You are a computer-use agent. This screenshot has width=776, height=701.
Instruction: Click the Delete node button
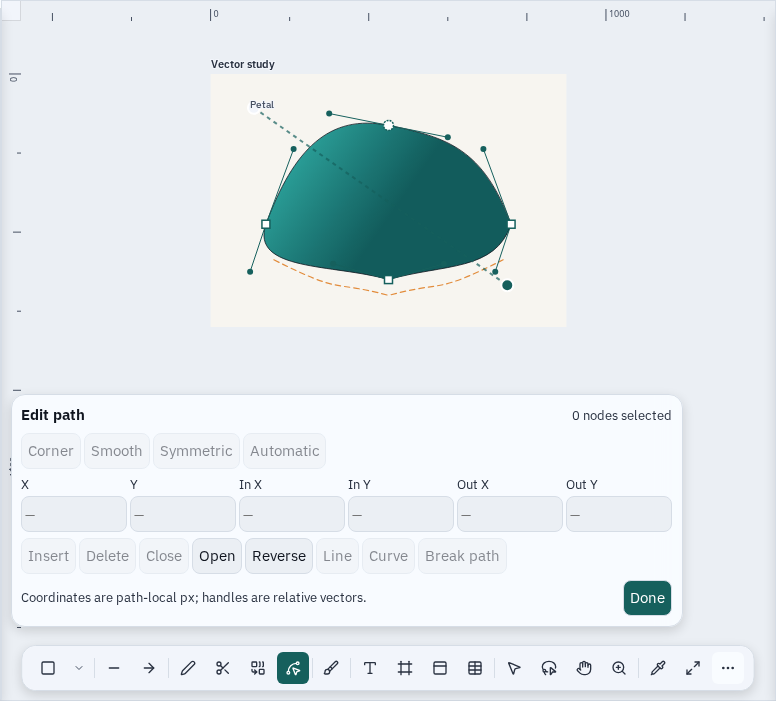click(x=107, y=556)
